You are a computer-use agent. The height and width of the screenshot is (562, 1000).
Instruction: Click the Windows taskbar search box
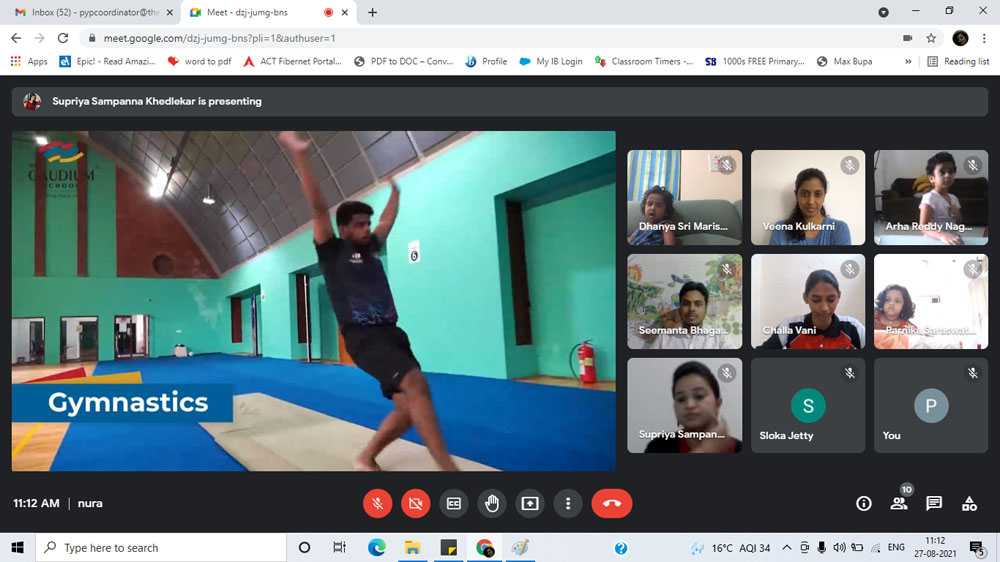pos(160,548)
